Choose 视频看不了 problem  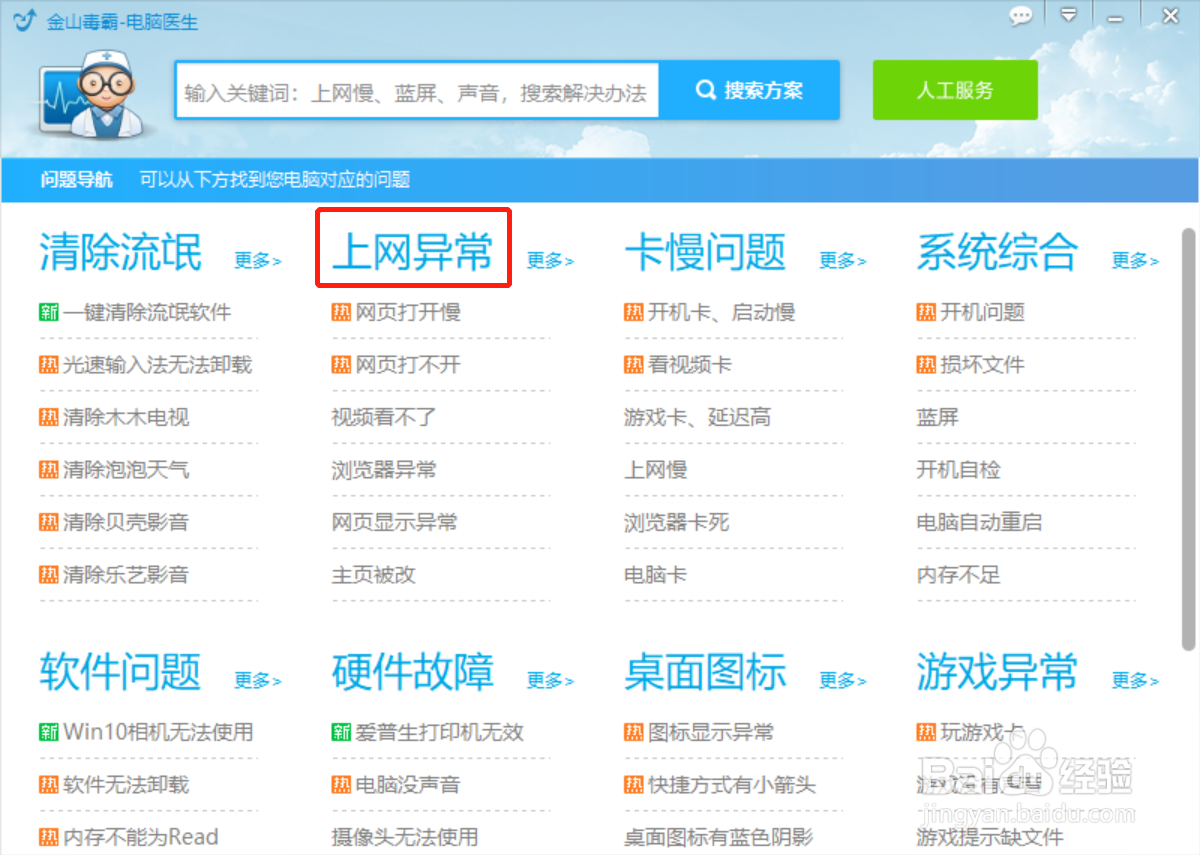[x=384, y=417]
